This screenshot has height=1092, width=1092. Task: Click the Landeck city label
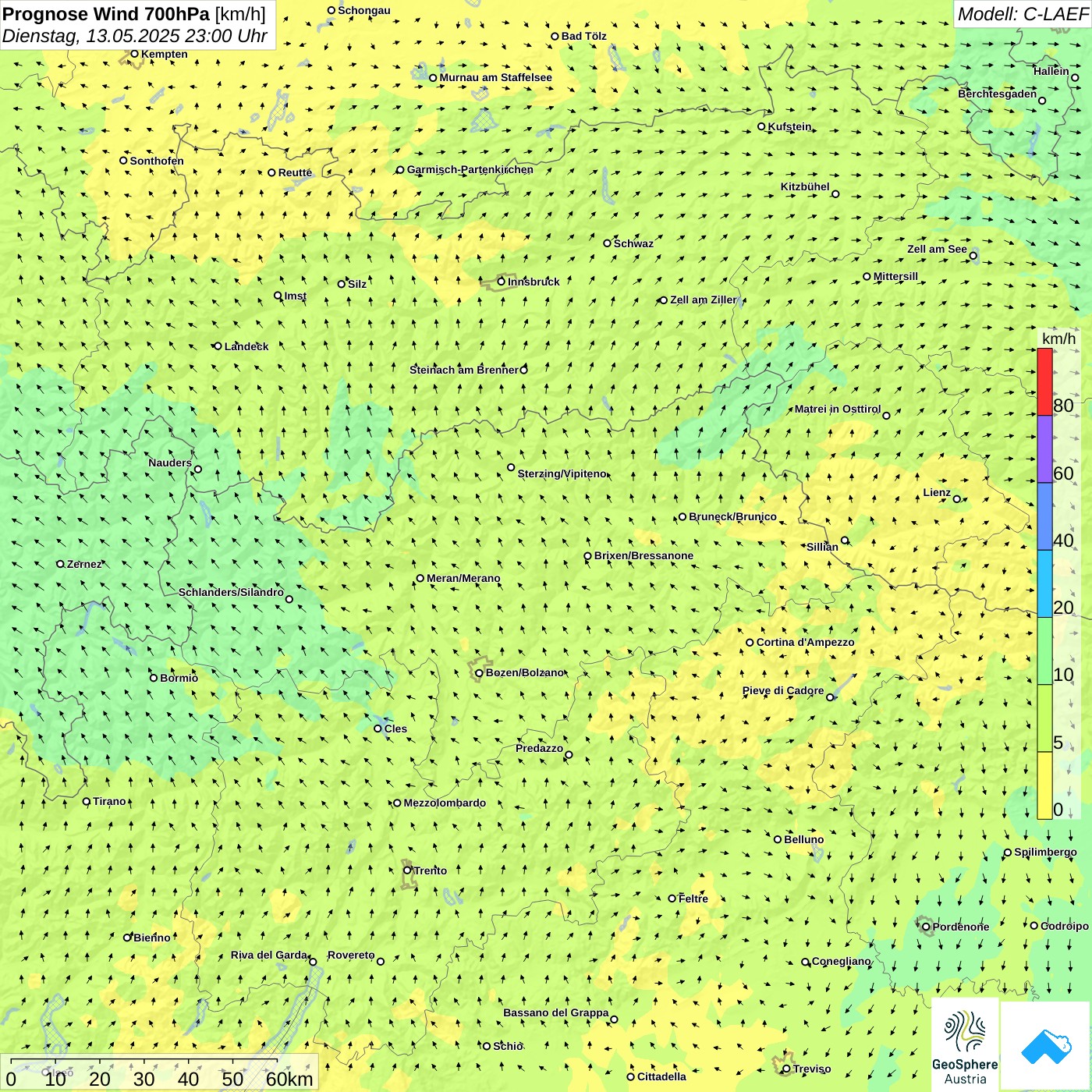[x=246, y=346]
